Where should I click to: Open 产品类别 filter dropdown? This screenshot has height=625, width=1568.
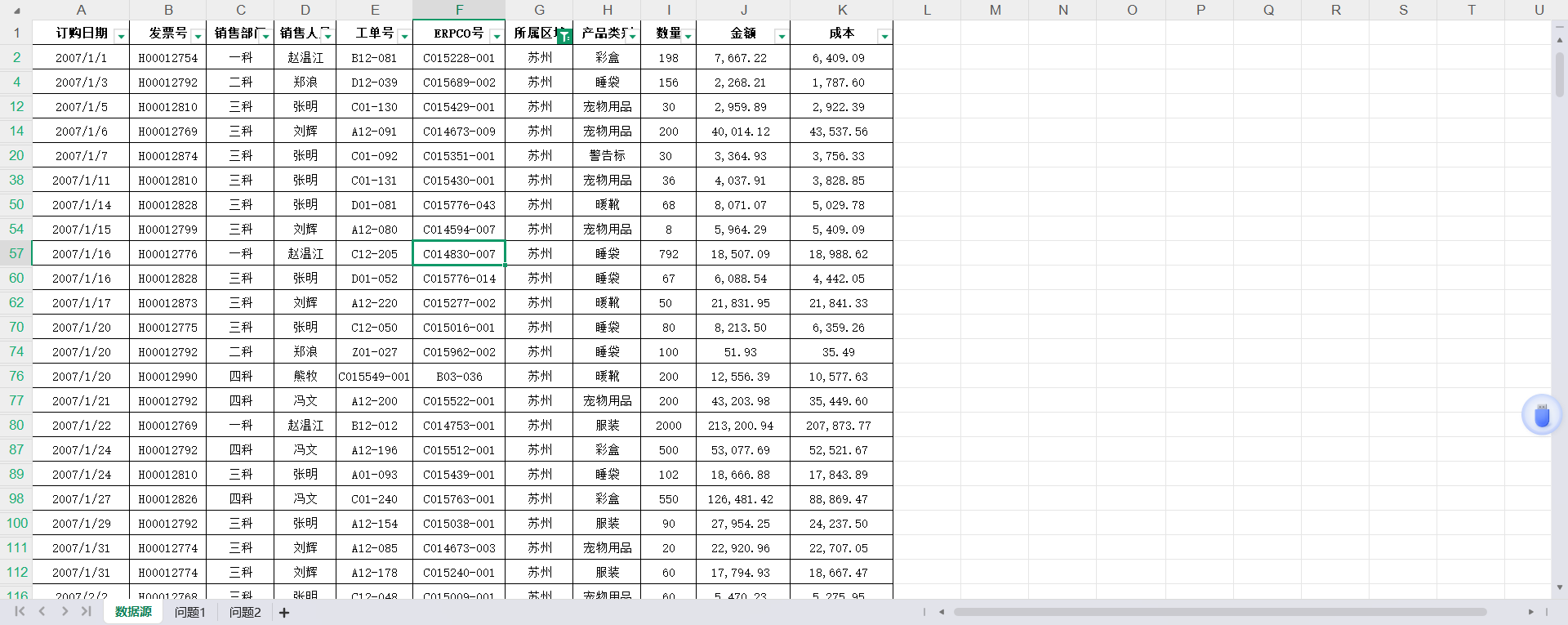coord(632,36)
